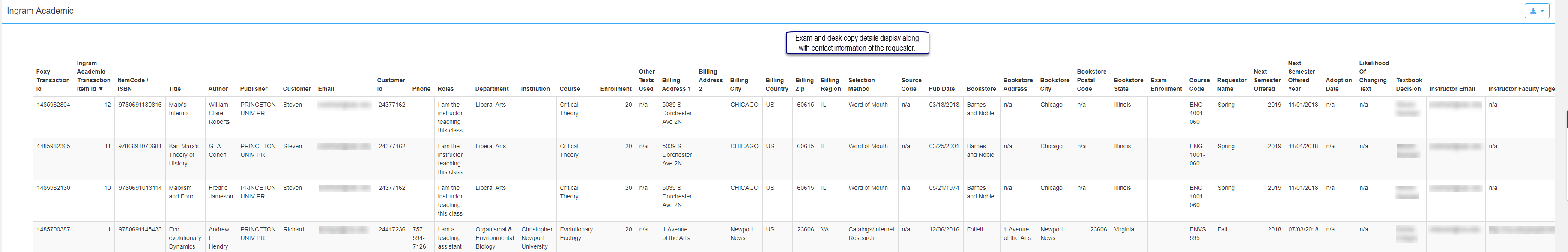Sort by ItemCode / ISBN column header
1568x252 pixels.
[133, 84]
